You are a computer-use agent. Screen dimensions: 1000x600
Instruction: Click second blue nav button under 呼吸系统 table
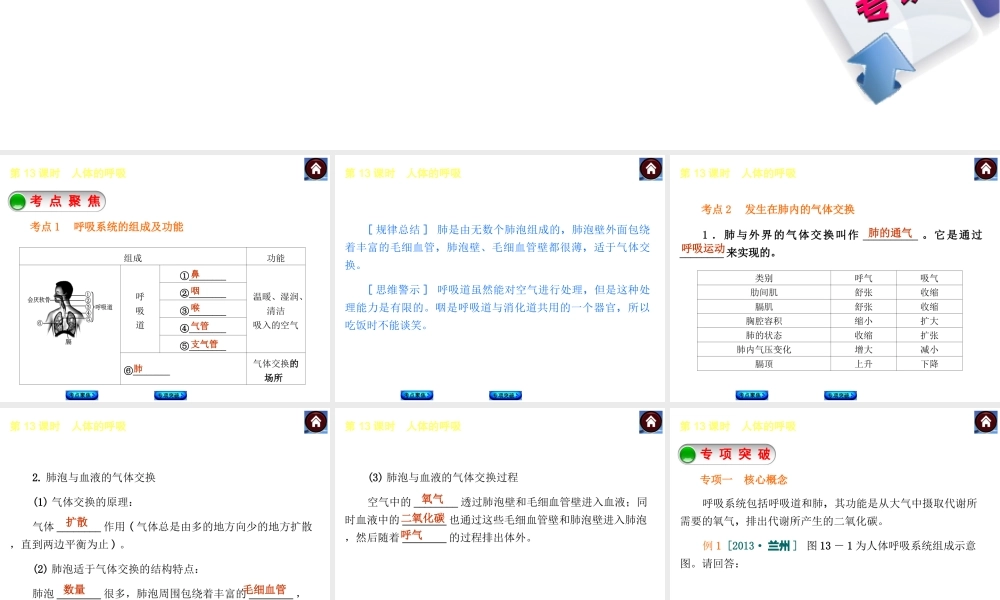[170, 395]
